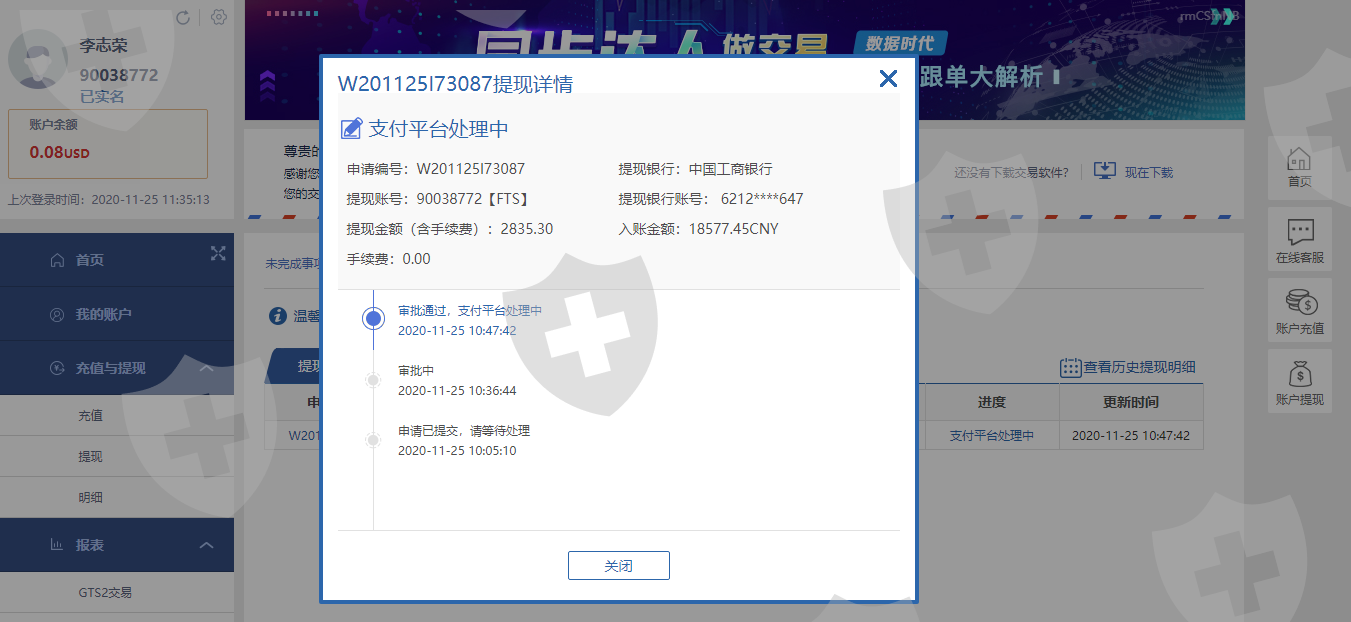
Task: Click the bank name 中国工商银行
Action: pyautogui.click(x=730, y=169)
